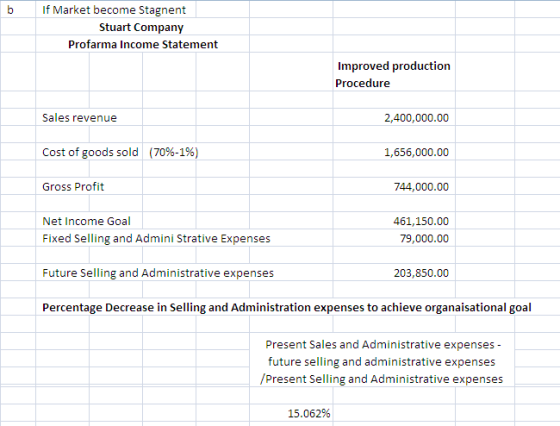Viewport: 560px width, 426px height.
Task: Click 'Cost of goods sold' label
Action: point(90,152)
